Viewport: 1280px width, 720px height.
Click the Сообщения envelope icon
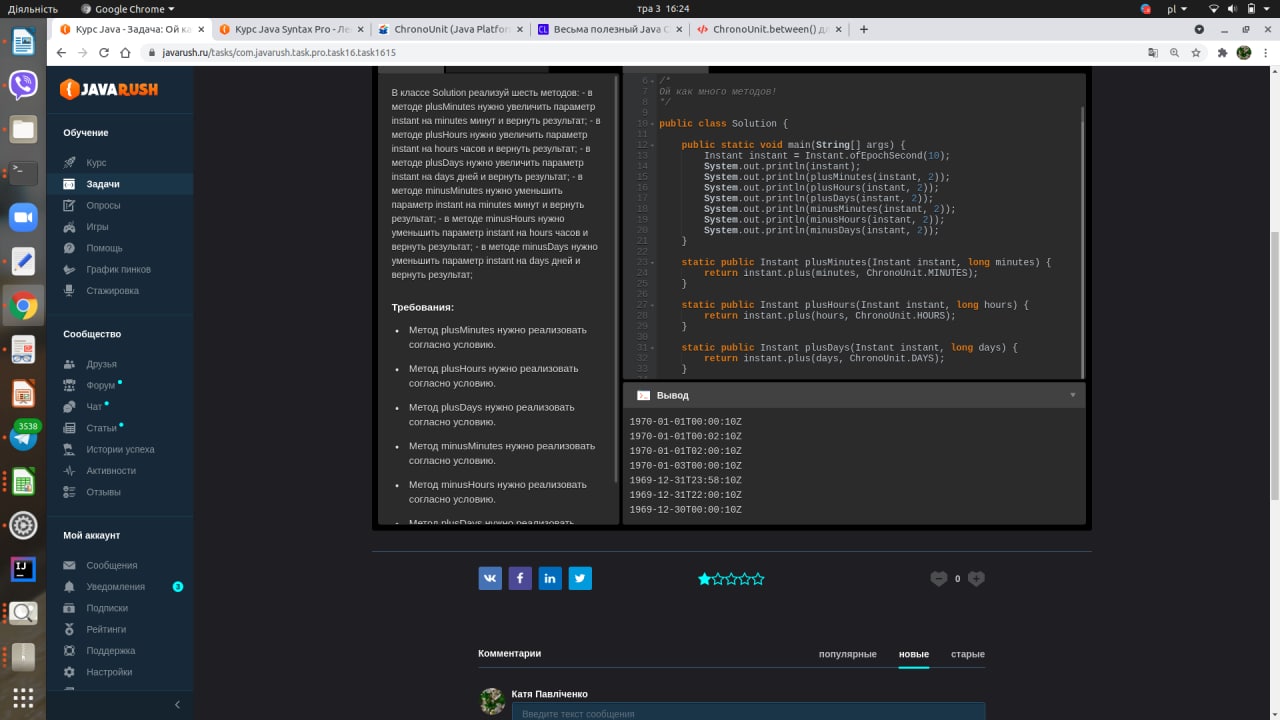click(69, 565)
